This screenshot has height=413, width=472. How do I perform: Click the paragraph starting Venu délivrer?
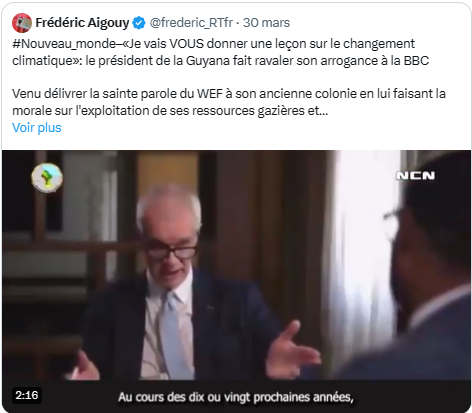tap(229, 102)
